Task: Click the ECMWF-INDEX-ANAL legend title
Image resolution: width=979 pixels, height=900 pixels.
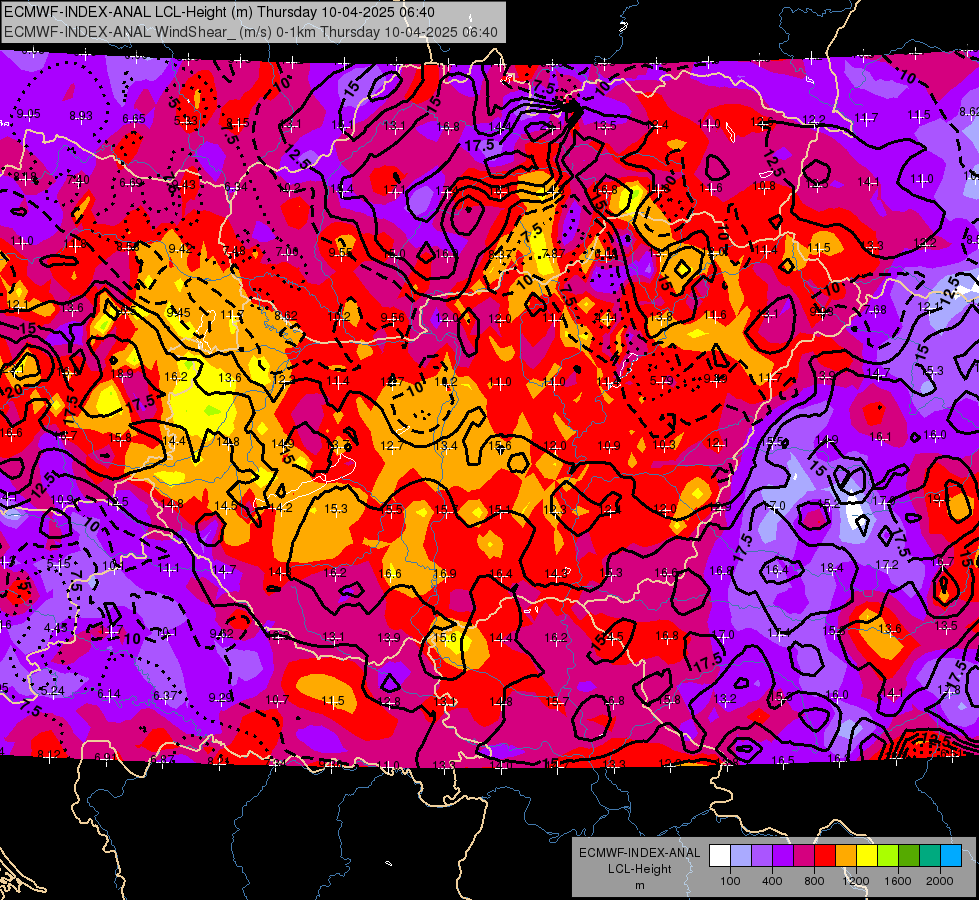Action: pos(639,853)
